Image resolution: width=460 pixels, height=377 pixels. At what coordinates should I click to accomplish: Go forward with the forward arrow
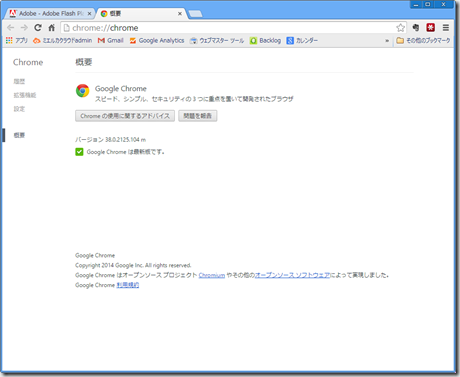point(24,28)
